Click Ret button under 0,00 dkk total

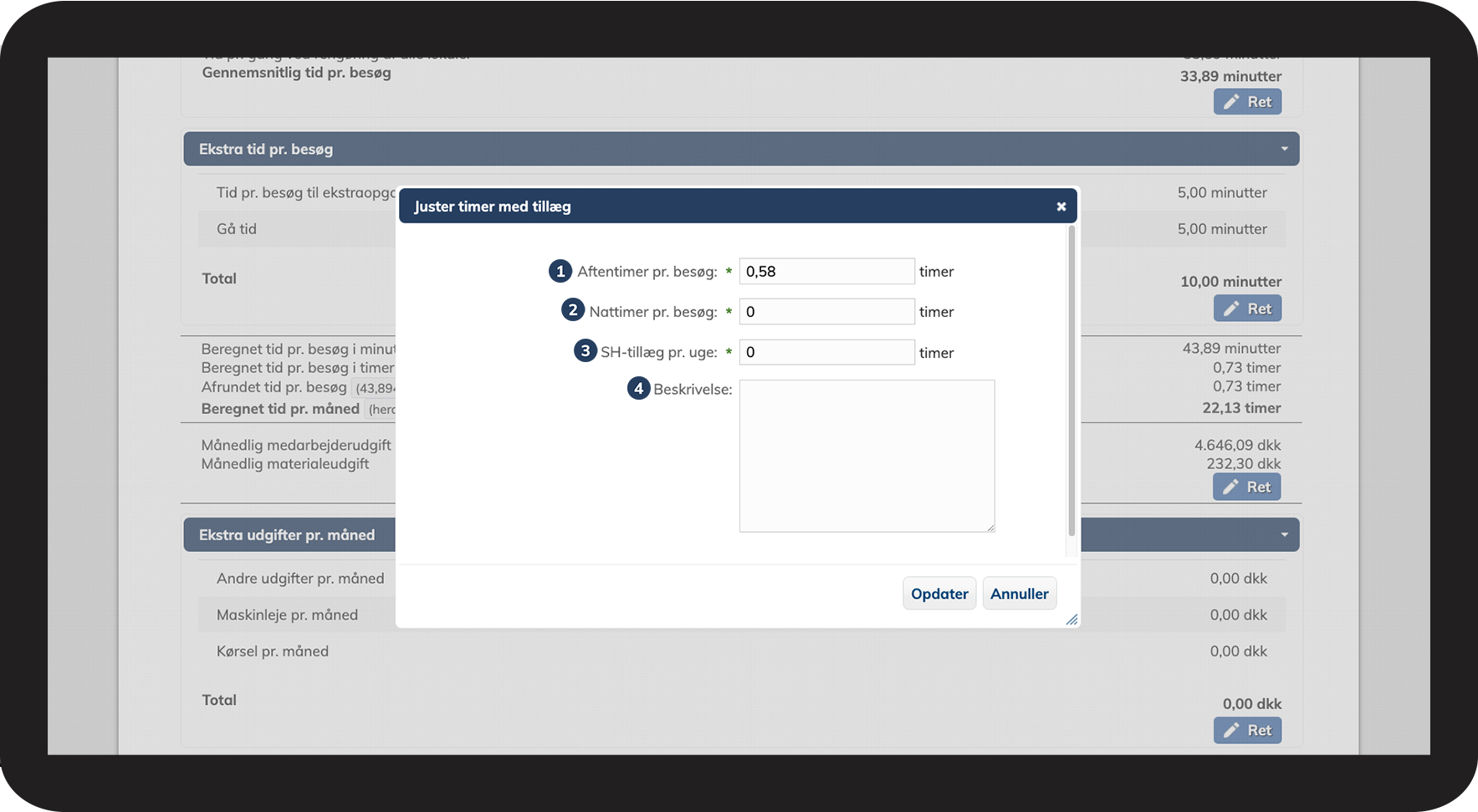1247,730
